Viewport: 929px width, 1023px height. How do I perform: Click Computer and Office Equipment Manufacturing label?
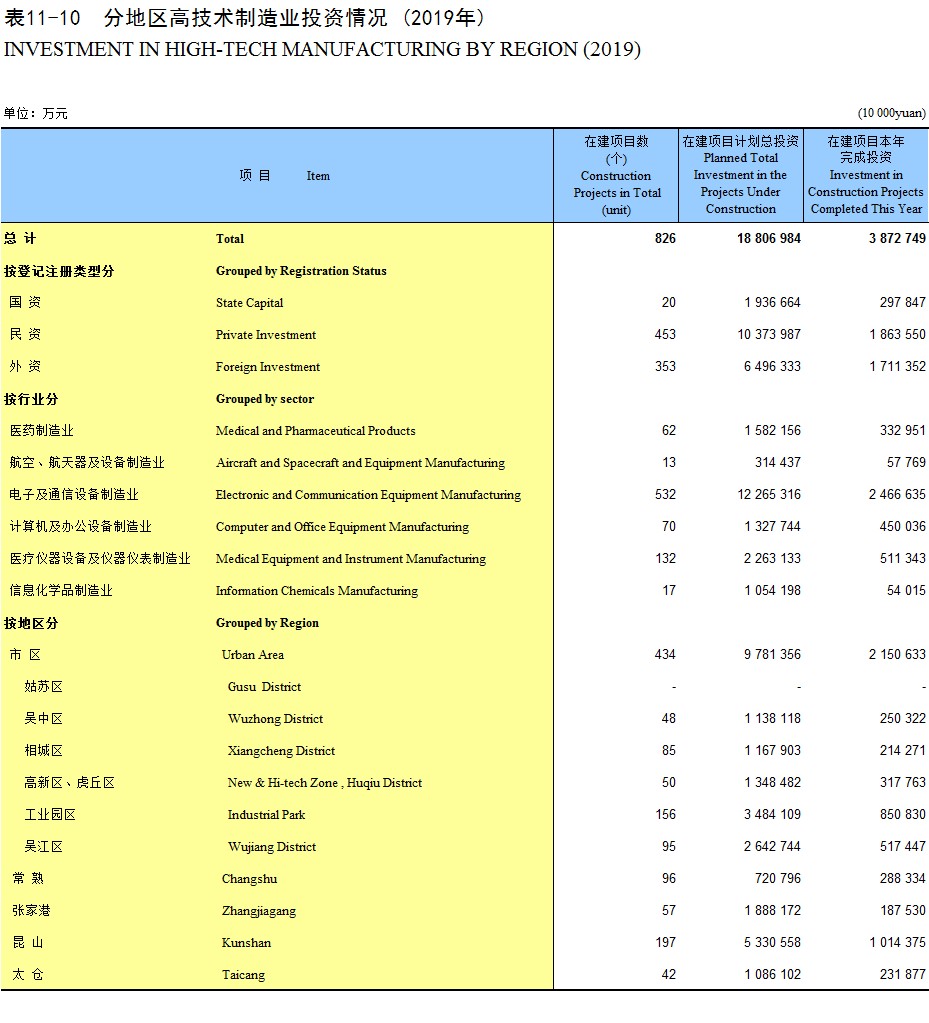(x=342, y=527)
